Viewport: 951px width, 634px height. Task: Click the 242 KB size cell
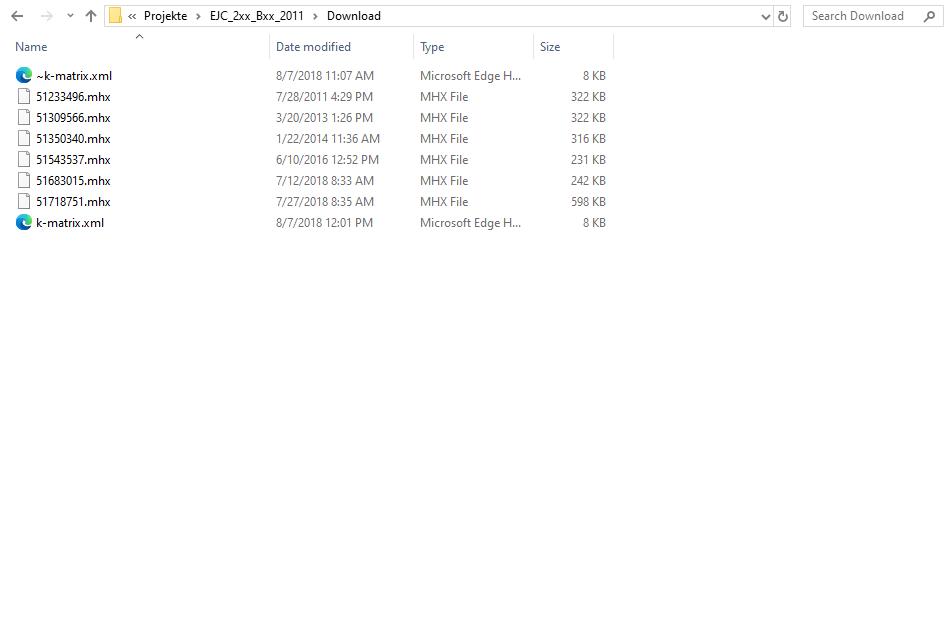tap(588, 181)
